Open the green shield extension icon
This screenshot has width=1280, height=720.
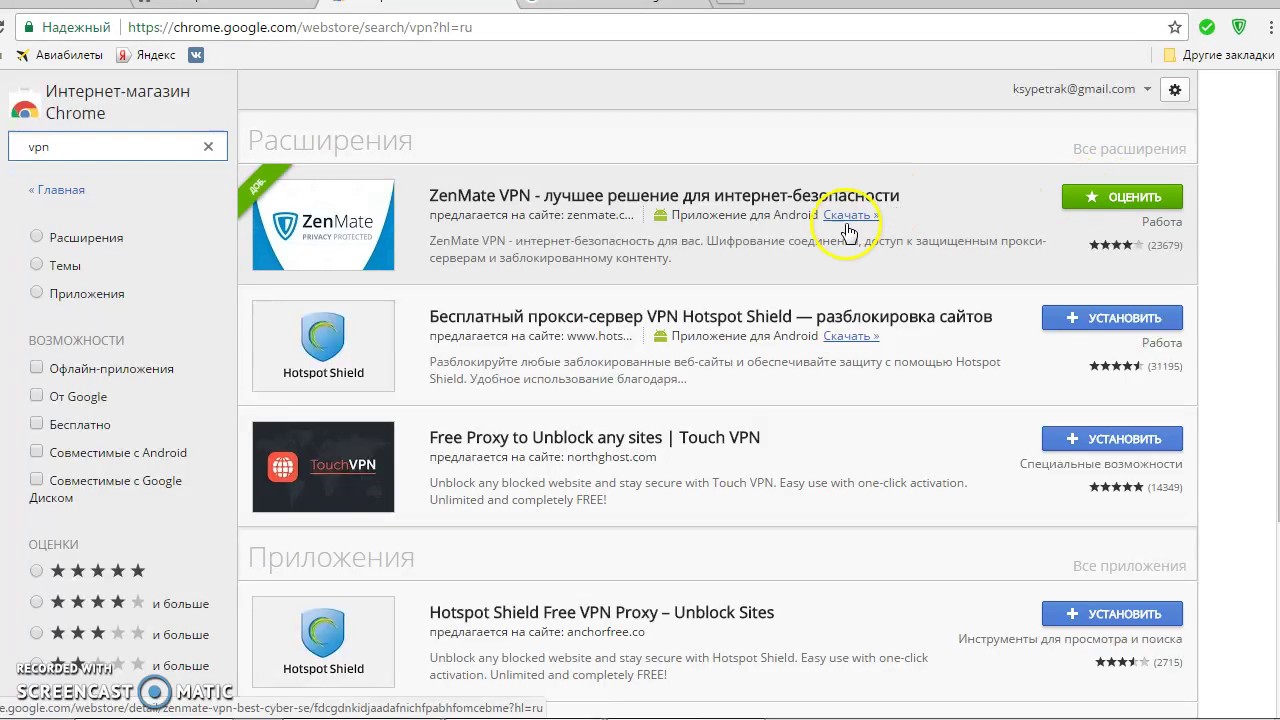[x=1239, y=27]
